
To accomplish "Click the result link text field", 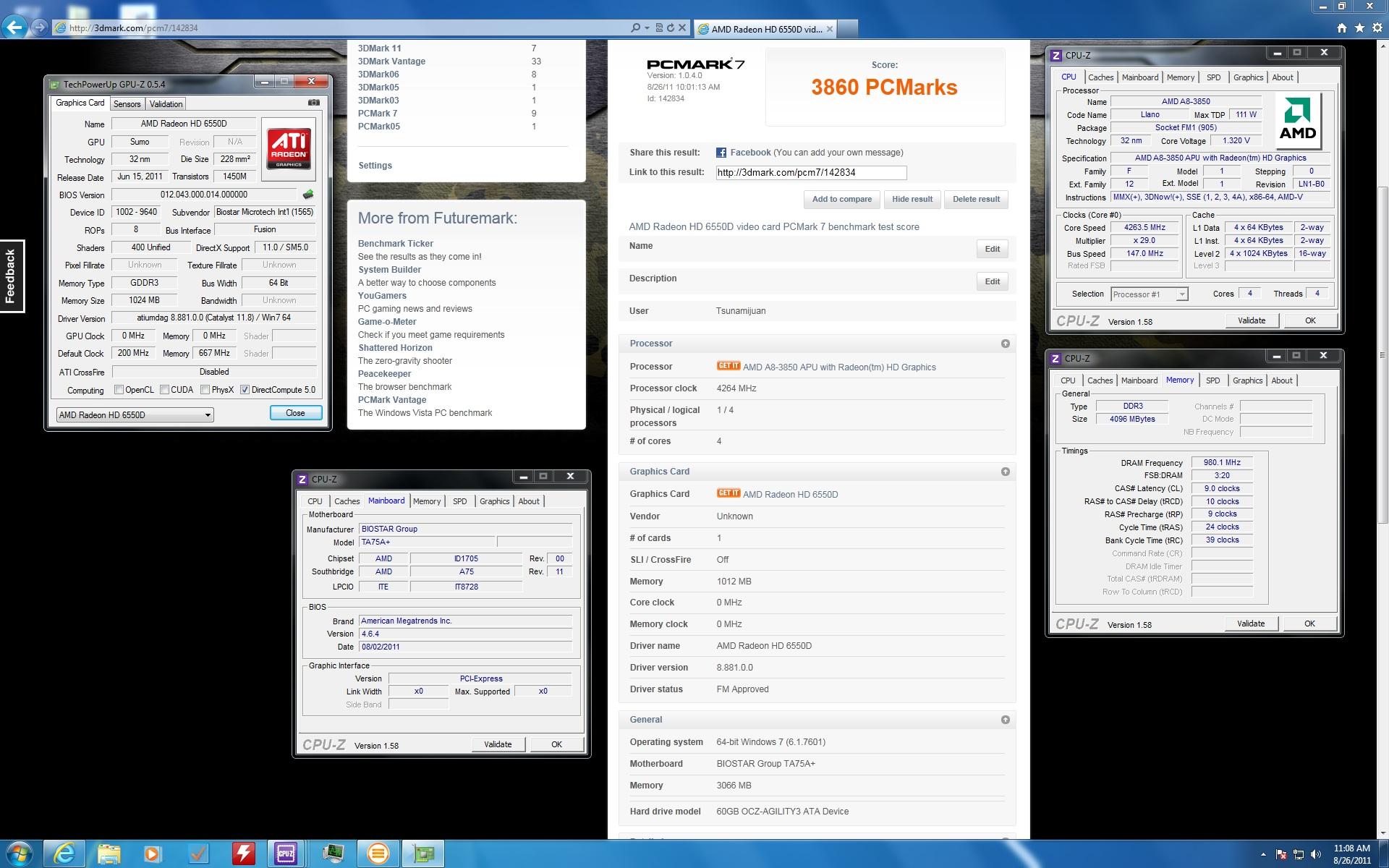I will click(811, 172).
